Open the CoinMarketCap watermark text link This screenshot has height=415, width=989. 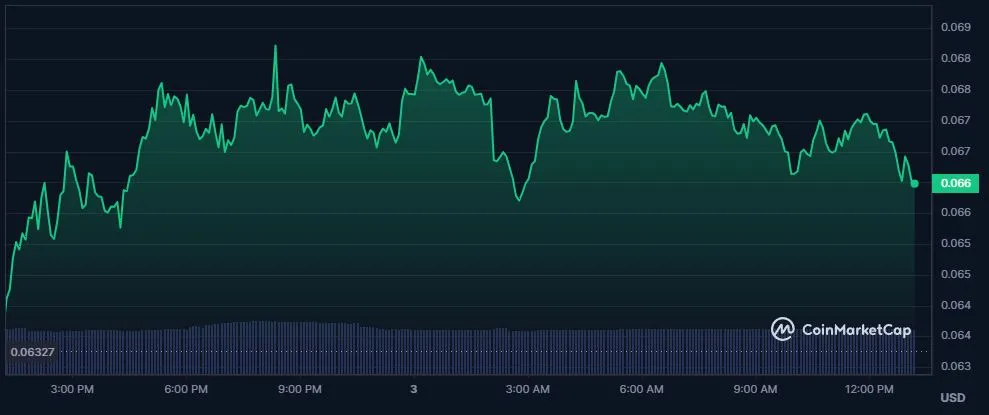click(855, 330)
